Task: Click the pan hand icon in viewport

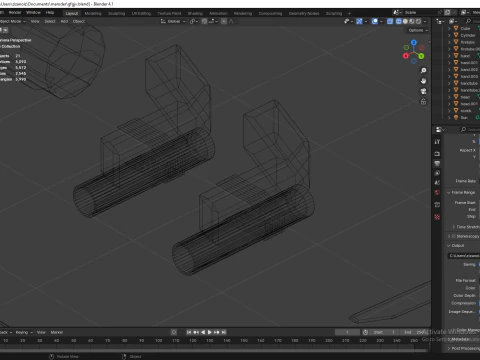Action: click(x=423, y=81)
